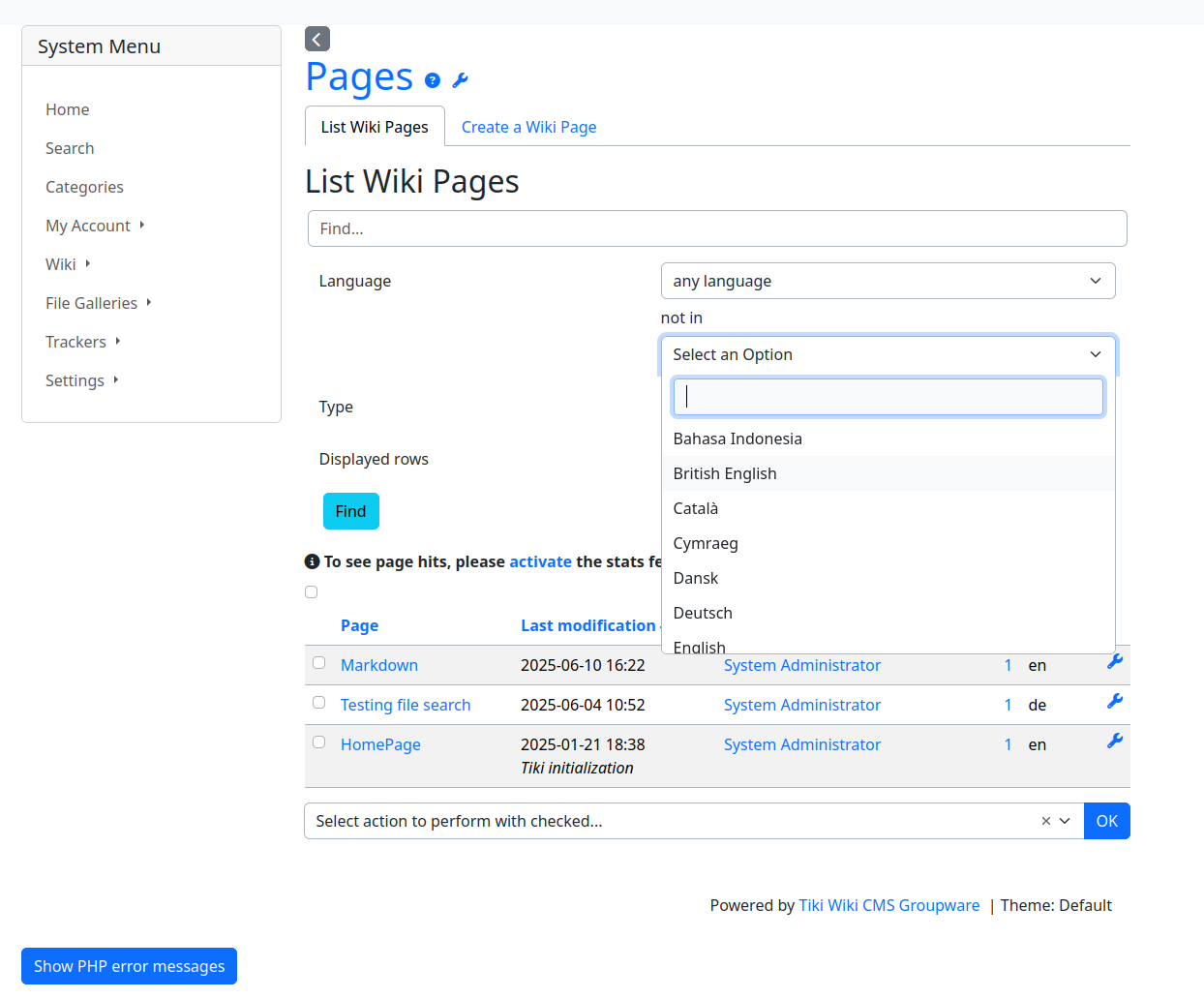Open Categories in the System Menu
This screenshot has width=1204, height=999.
click(84, 187)
